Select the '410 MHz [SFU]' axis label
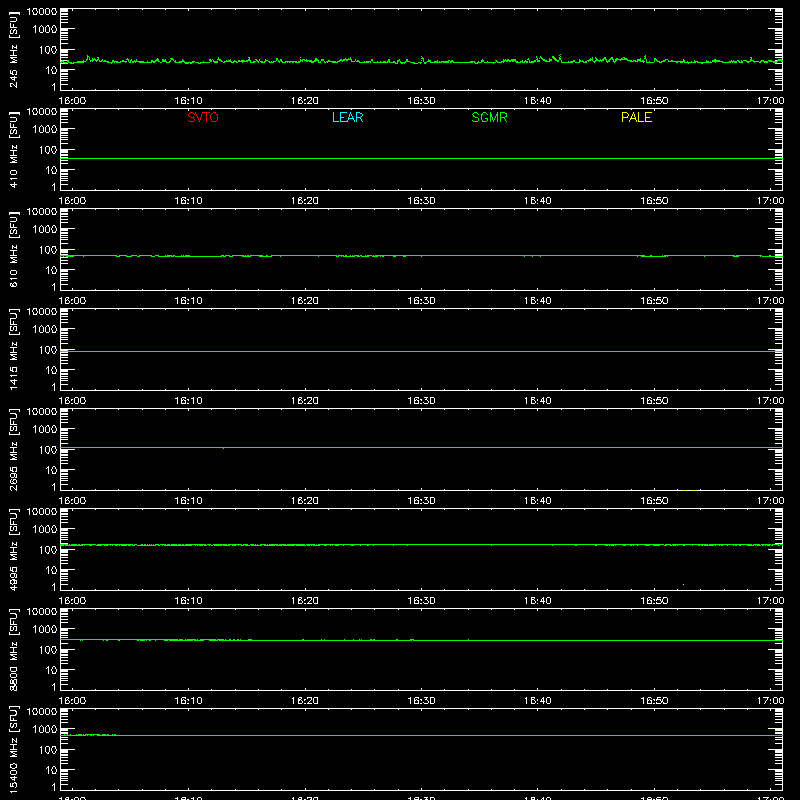The height and width of the screenshot is (800, 800). [x=13, y=149]
